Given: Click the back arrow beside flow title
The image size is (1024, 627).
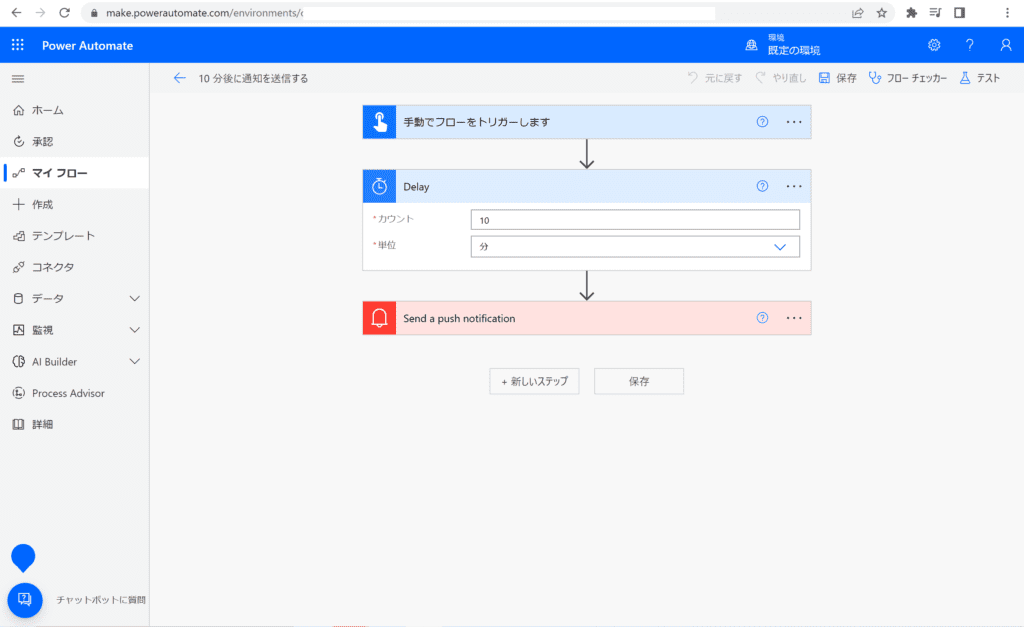Looking at the screenshot, I should 180,78.
